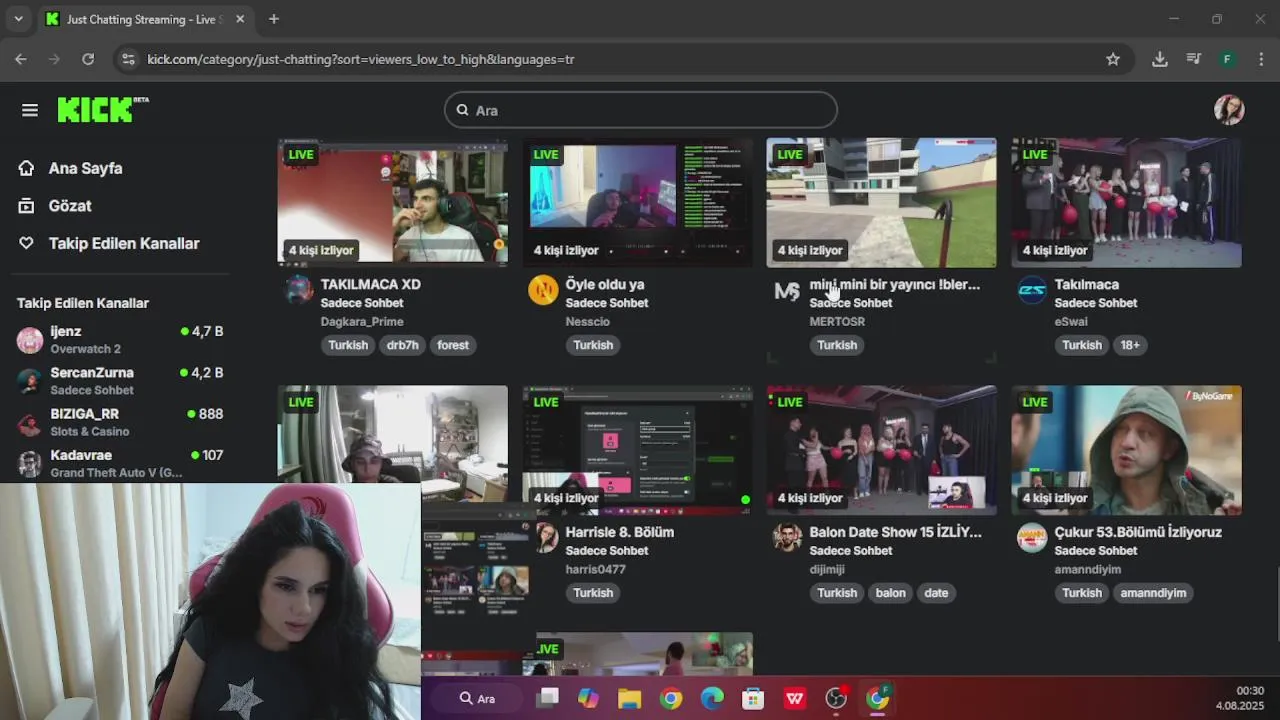The image size is (1280, 720).
Task: Open Öyle oldu ya stream title
Action: [x=605, y=284]
